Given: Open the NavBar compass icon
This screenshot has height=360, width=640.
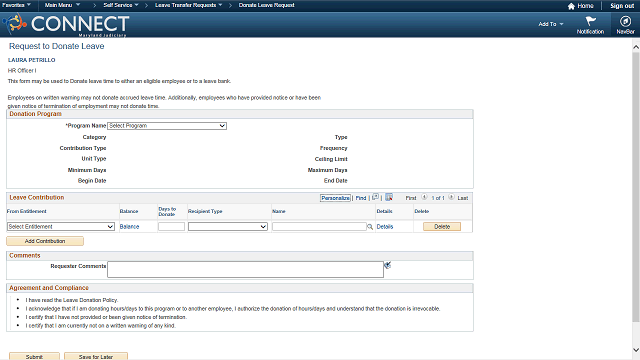Looking at the screenshot, I should [x=625, y=21].
